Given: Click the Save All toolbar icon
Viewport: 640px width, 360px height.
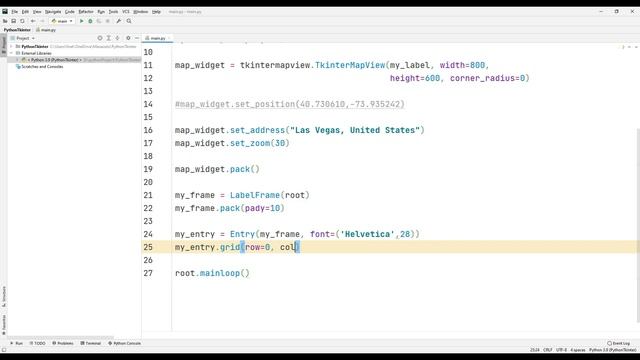Looking at the screenshot, I should (x=13, y=21).
